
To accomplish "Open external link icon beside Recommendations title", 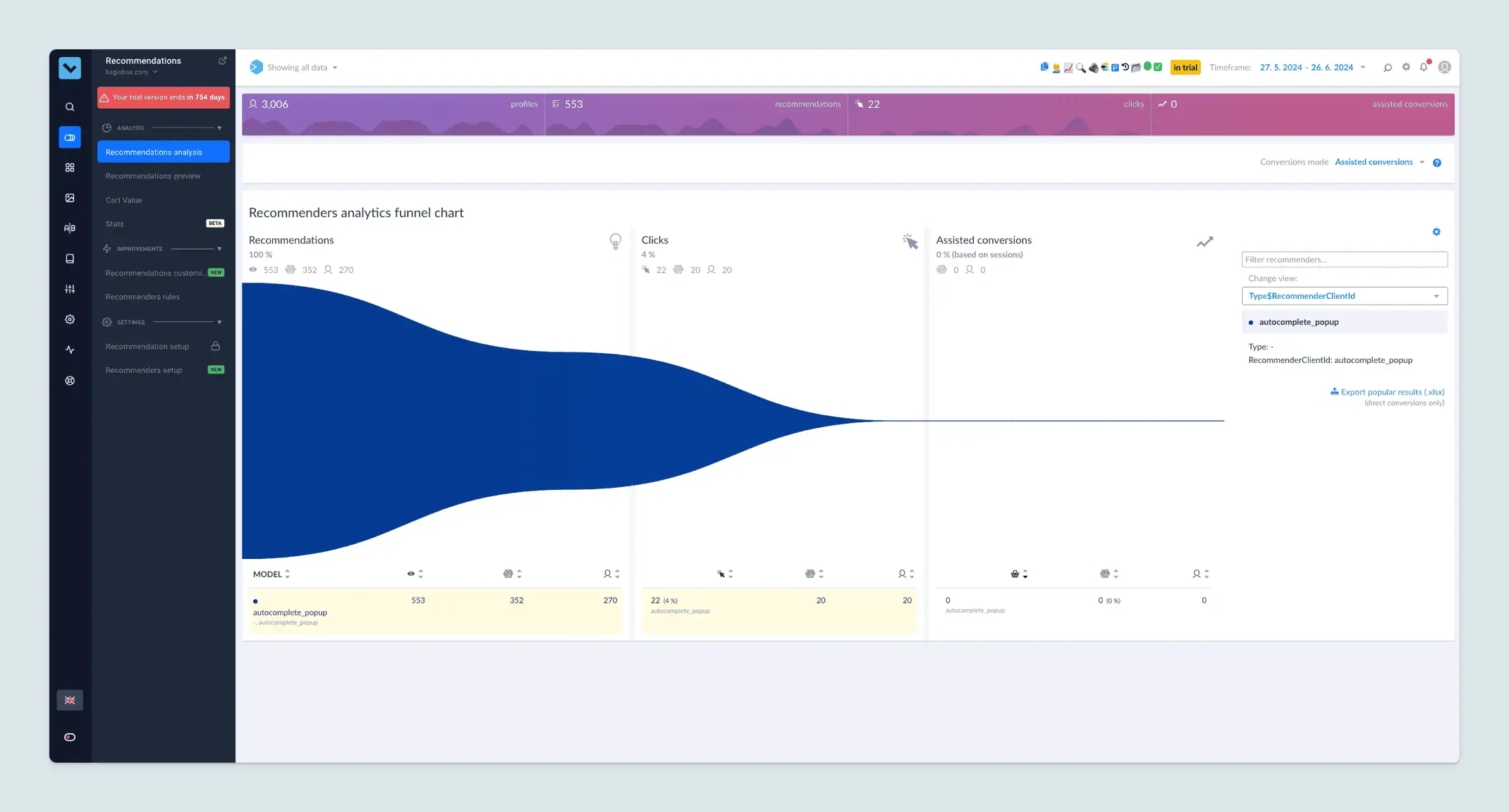I will click(x=223, y=61).
